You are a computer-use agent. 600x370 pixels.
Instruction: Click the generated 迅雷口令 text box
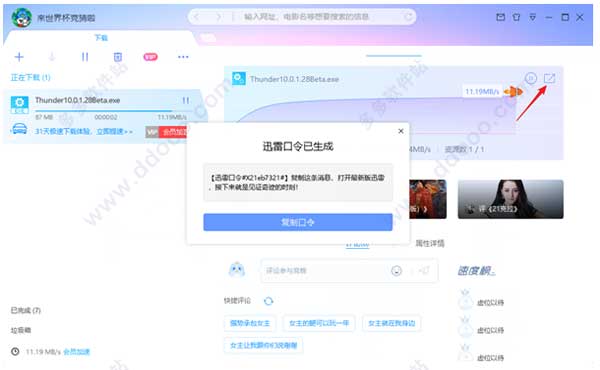pos(298,183)
